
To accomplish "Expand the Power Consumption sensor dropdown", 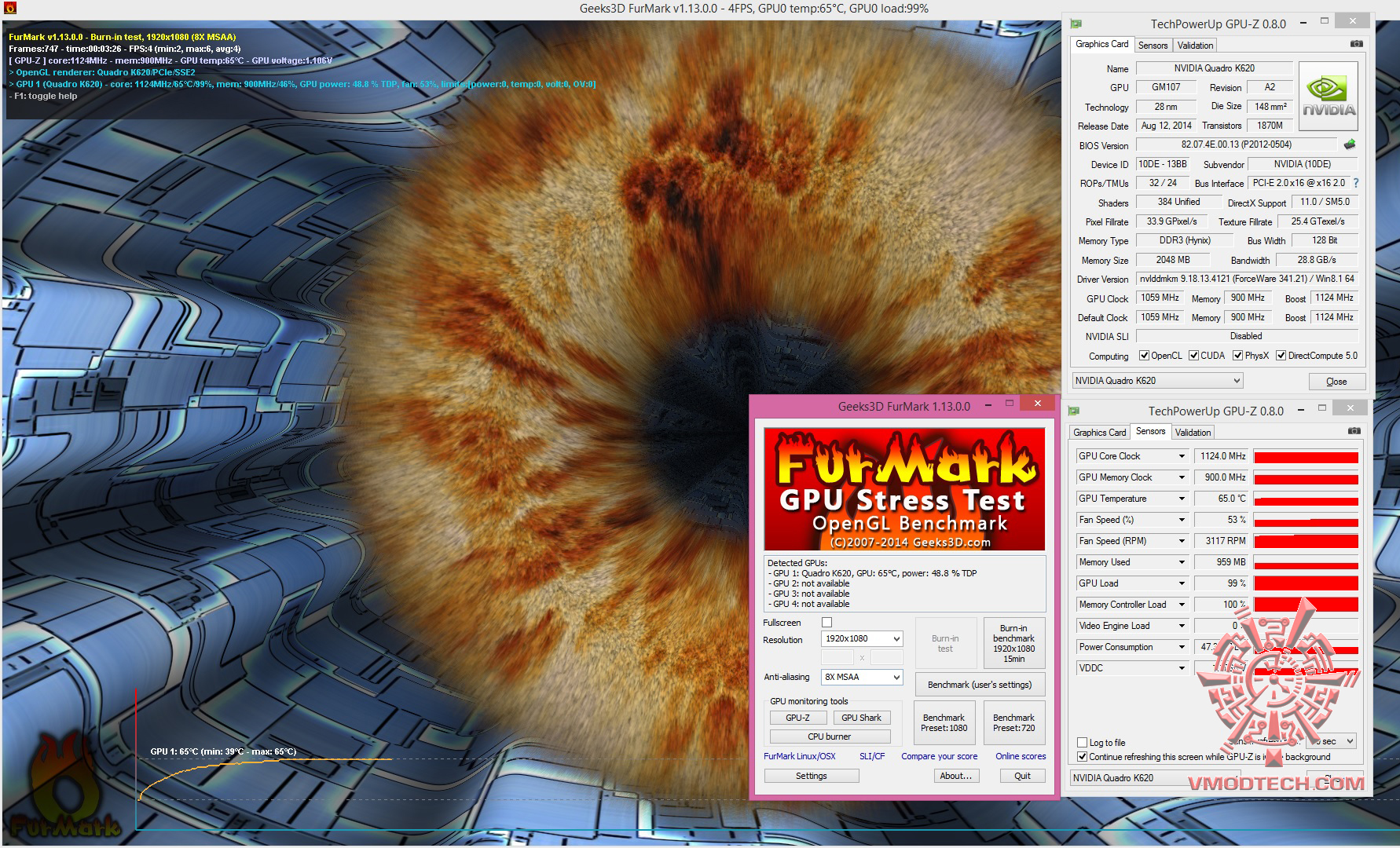I will point(1181,647).
